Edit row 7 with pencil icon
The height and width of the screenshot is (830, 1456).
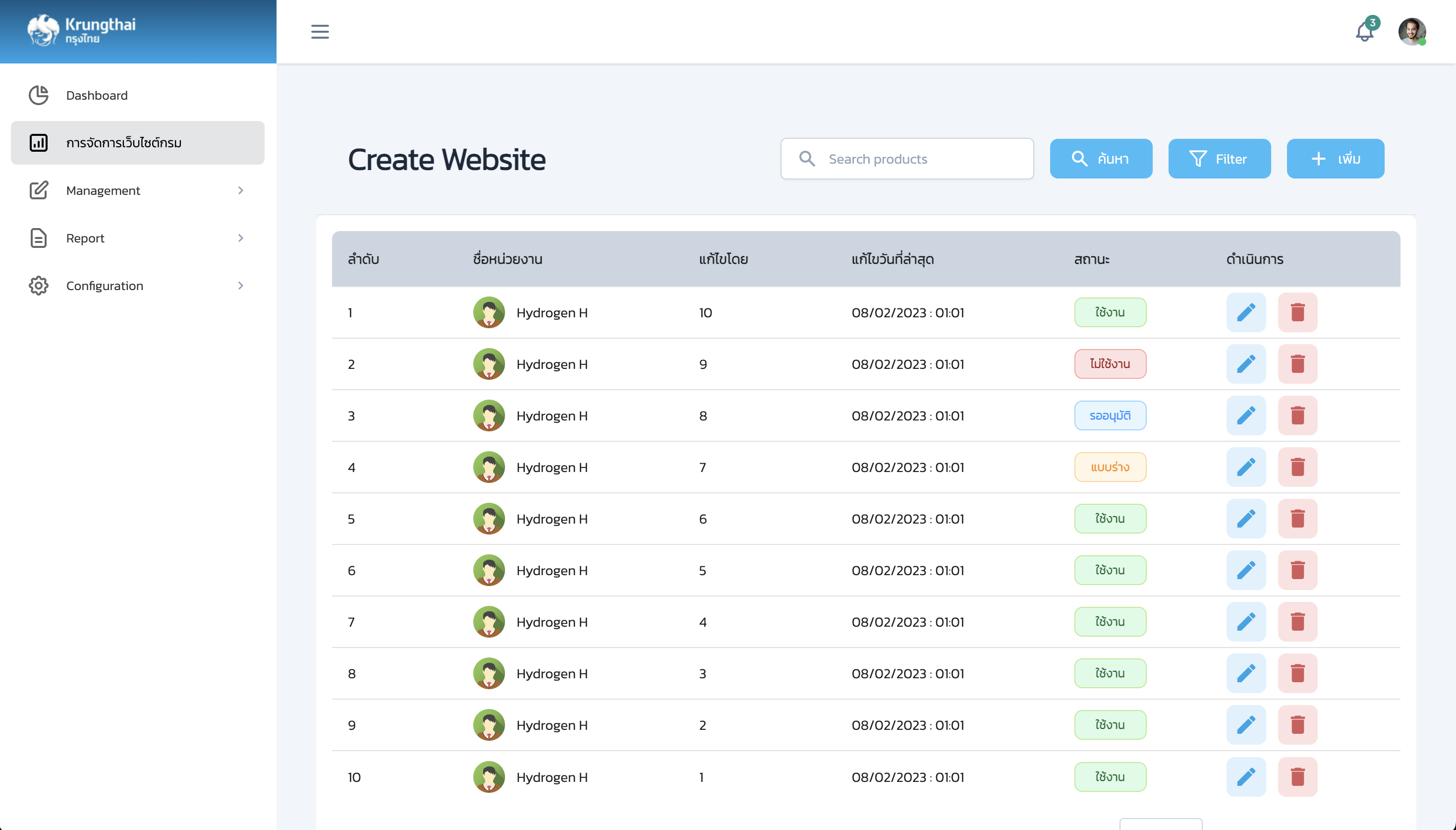[x=1246, y=622]
